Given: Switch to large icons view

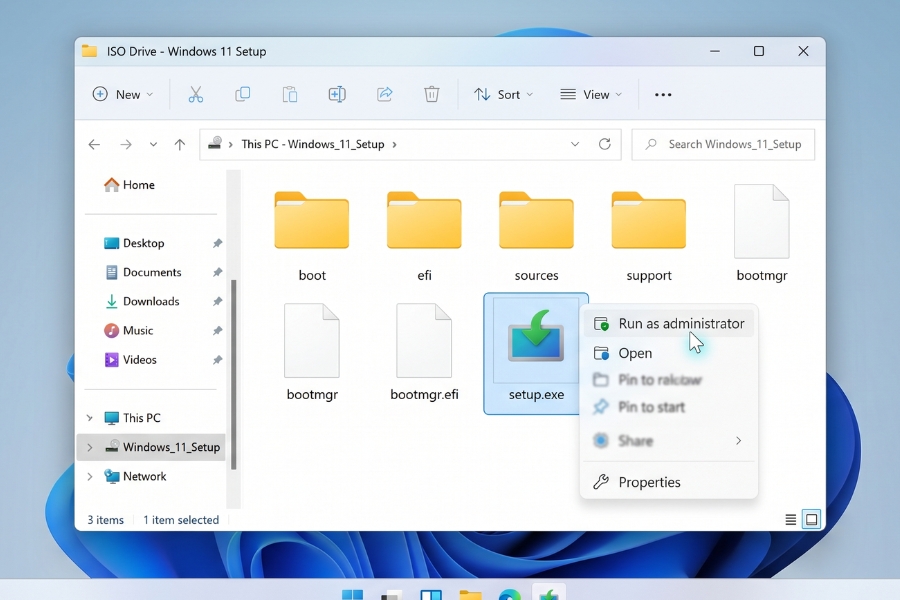Looking at the screenshot, I should point(811,520).
